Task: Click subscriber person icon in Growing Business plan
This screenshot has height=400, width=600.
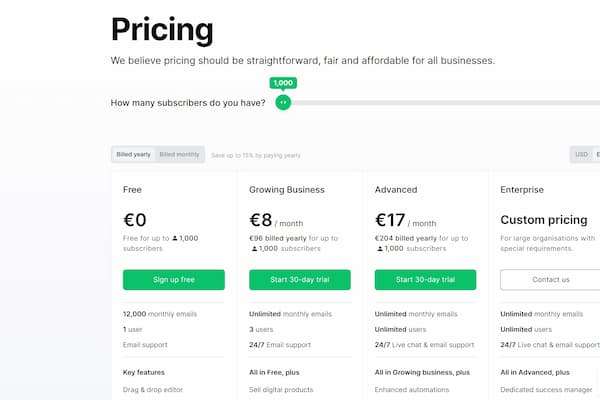Action: (x=253, y=248)
